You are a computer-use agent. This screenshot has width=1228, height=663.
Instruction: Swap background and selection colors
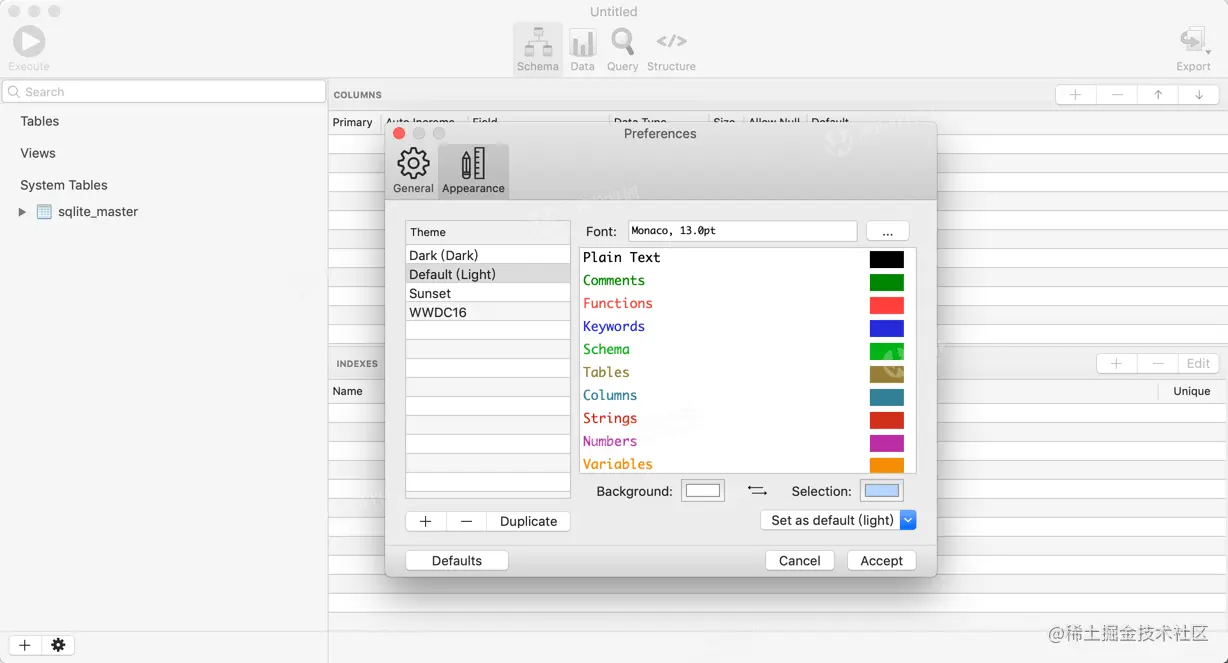tap(757, 491)
